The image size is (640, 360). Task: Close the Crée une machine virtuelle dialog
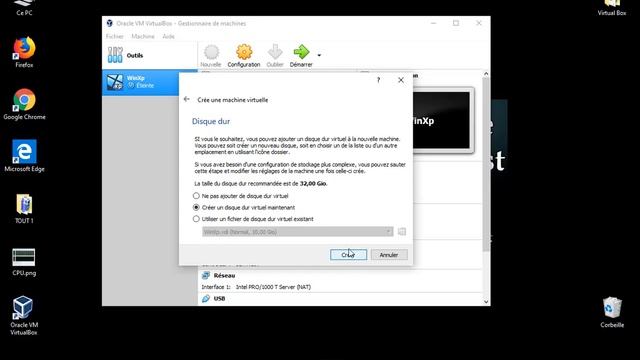point(401,80)
